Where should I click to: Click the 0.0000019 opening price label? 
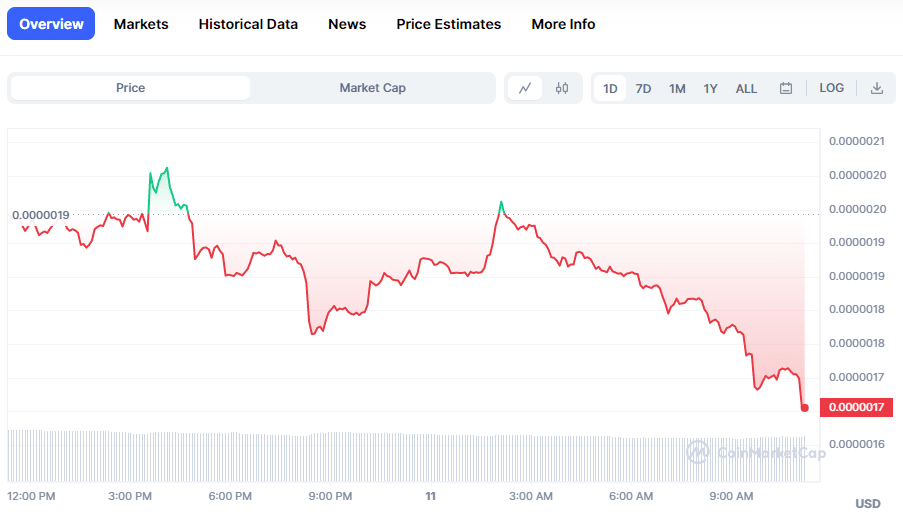(40, 215)
